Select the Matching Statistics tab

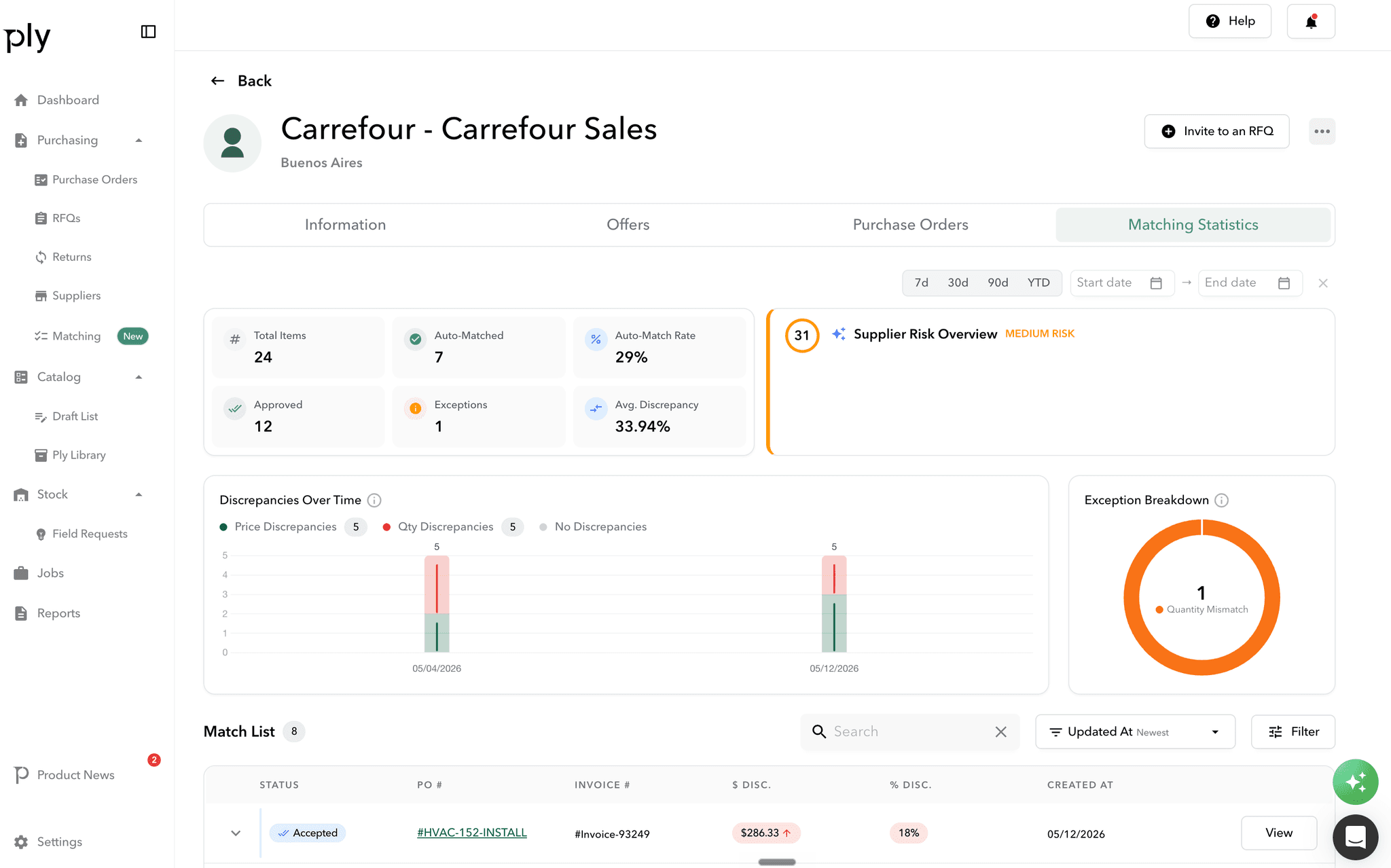pos(1193,225)
